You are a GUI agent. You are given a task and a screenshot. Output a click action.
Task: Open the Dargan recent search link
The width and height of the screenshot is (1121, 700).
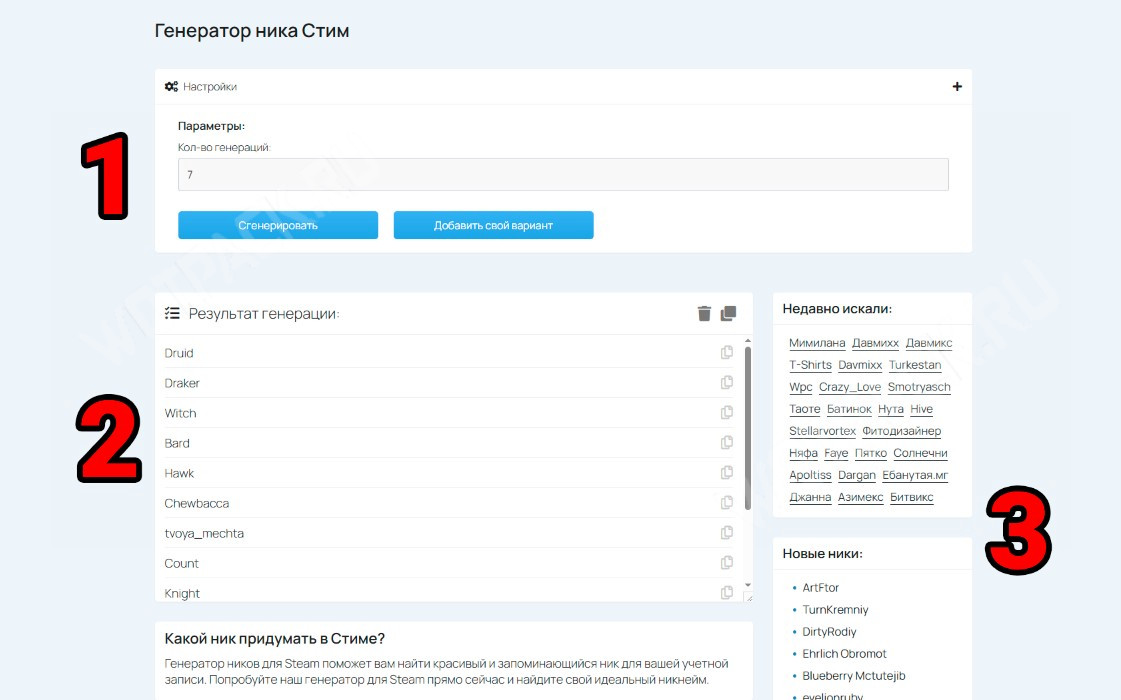pyautogui.click(x=856, y=475)
